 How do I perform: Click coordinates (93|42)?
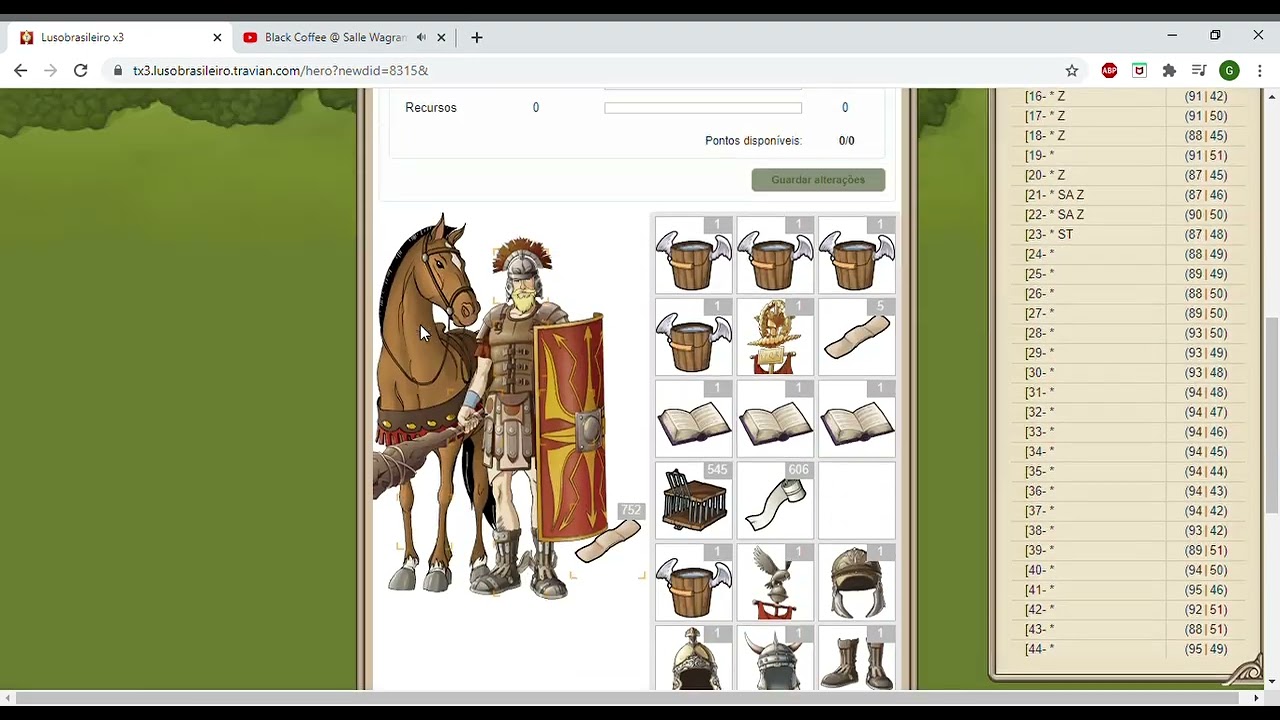tap(1205, 531)
